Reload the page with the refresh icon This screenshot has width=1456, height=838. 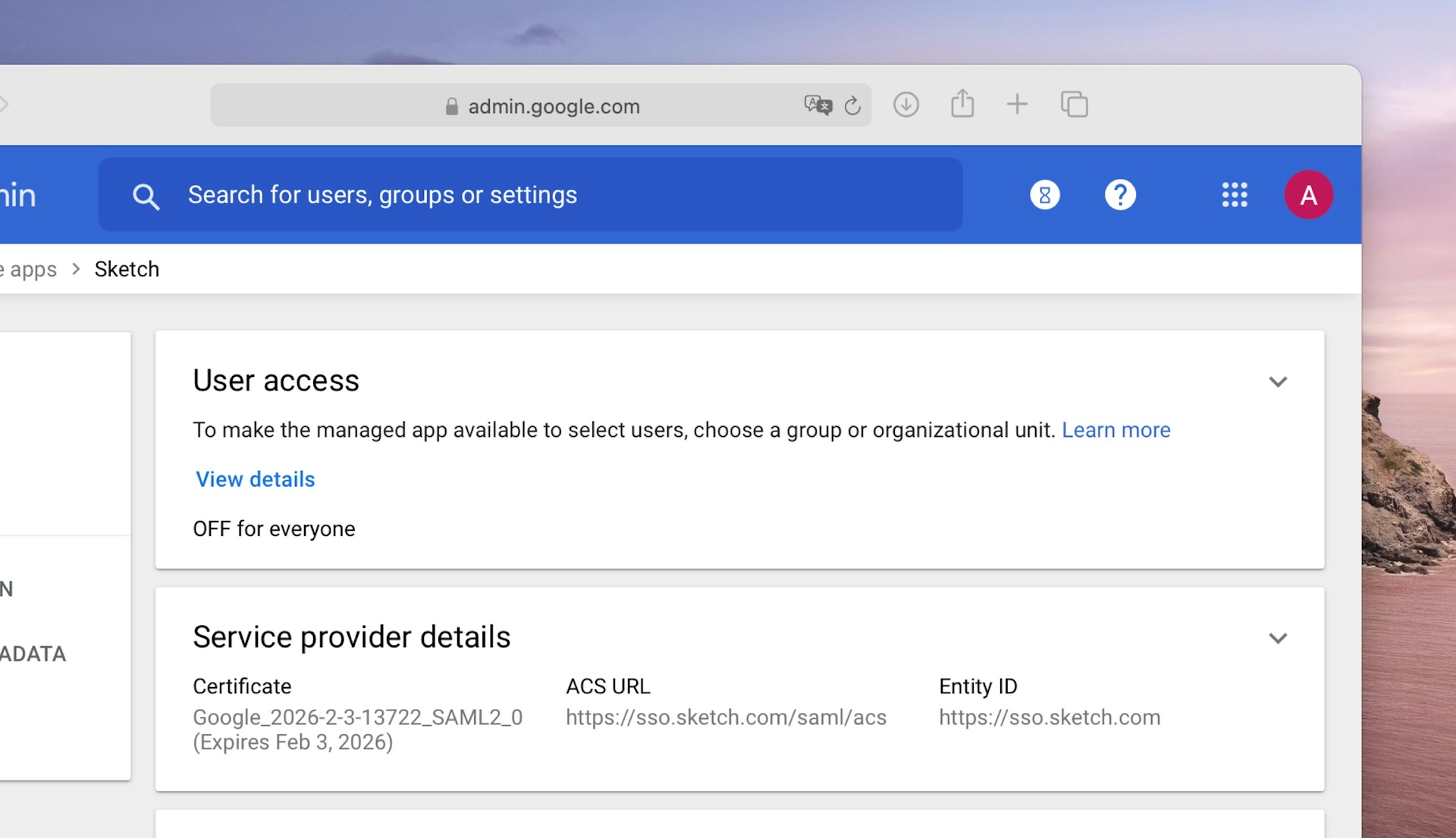point(852,105)
